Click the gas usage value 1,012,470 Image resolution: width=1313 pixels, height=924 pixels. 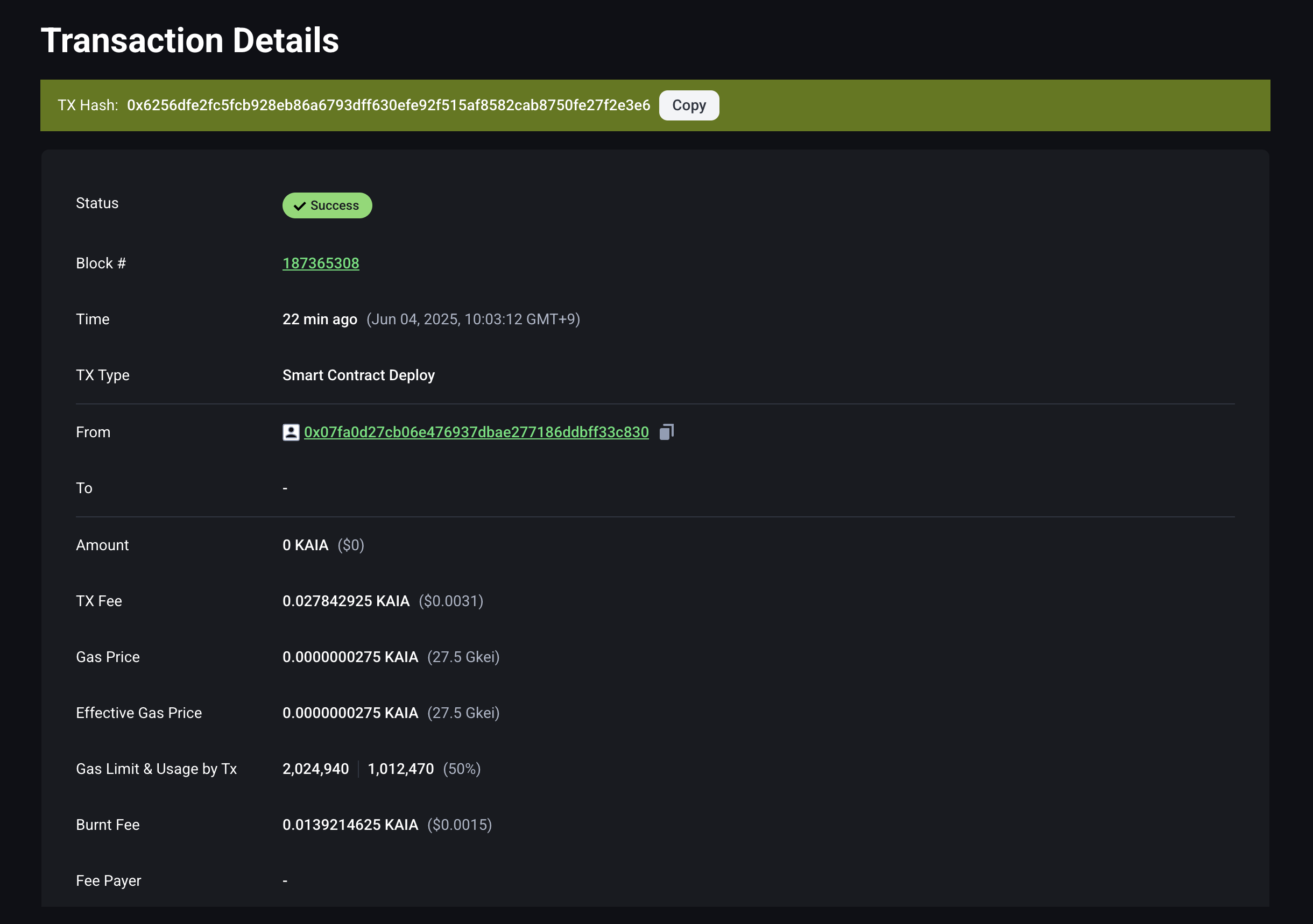400,769
